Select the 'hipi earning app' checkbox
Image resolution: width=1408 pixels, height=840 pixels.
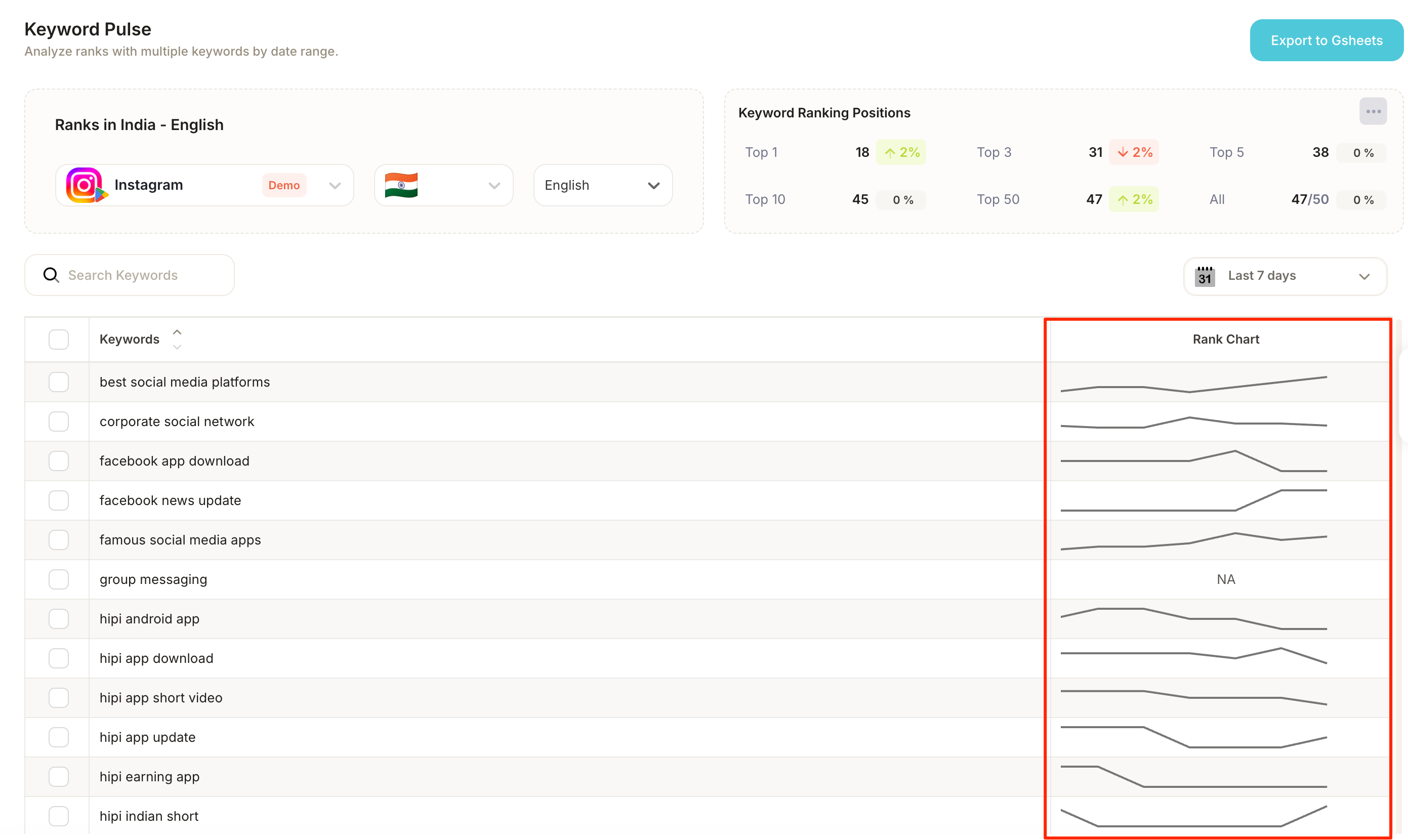[58, 777]
